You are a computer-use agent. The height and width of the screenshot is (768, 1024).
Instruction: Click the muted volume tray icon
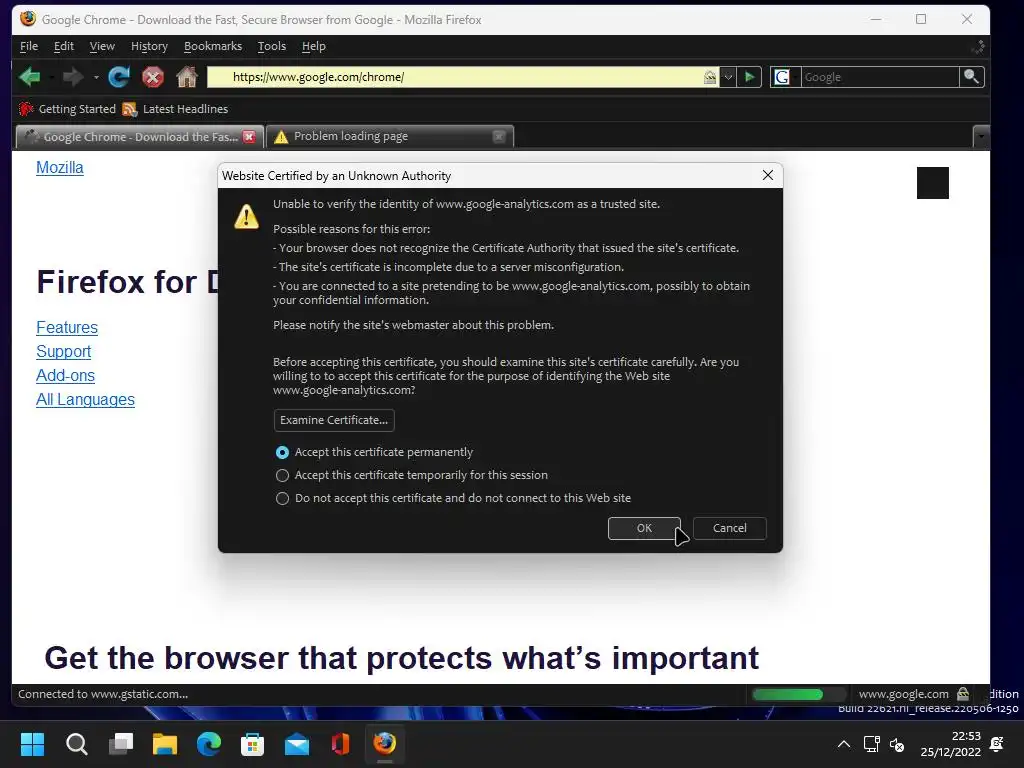(897, 744)
